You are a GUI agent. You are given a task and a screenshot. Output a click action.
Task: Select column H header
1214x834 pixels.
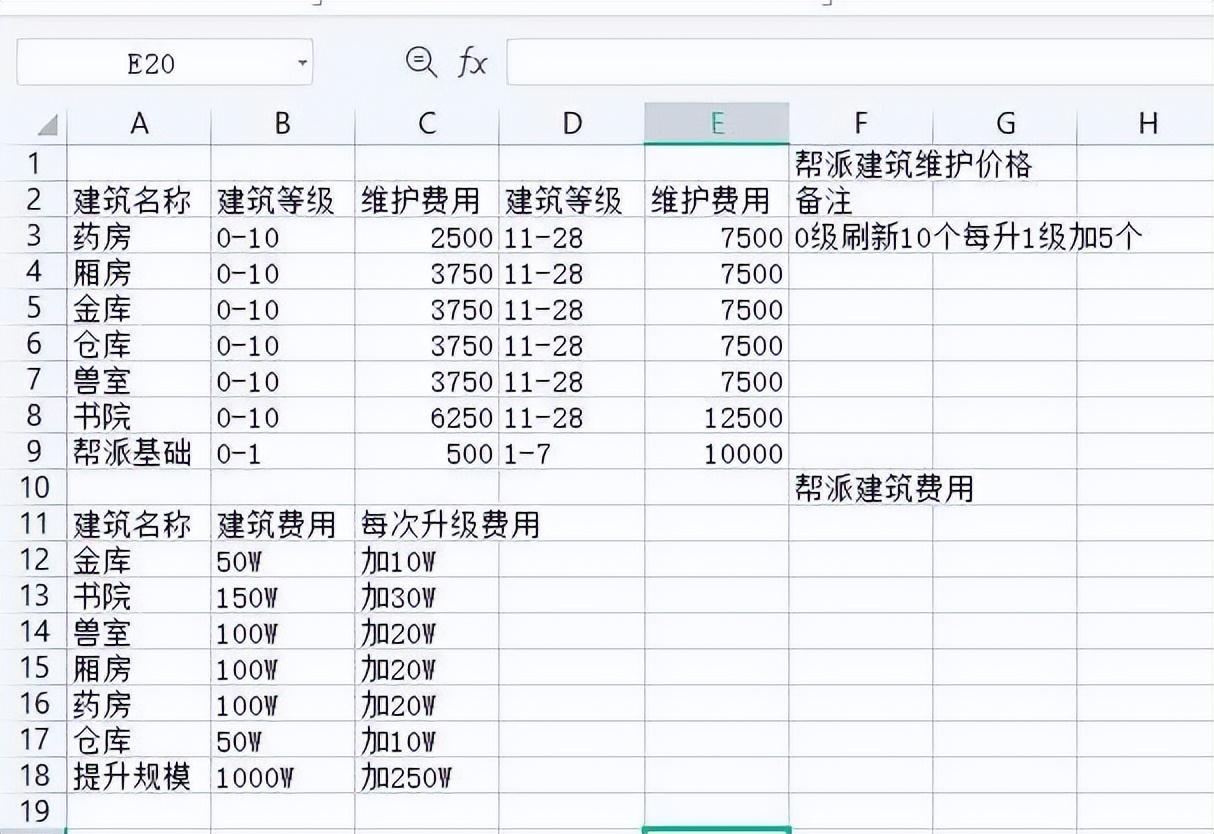1147,123
